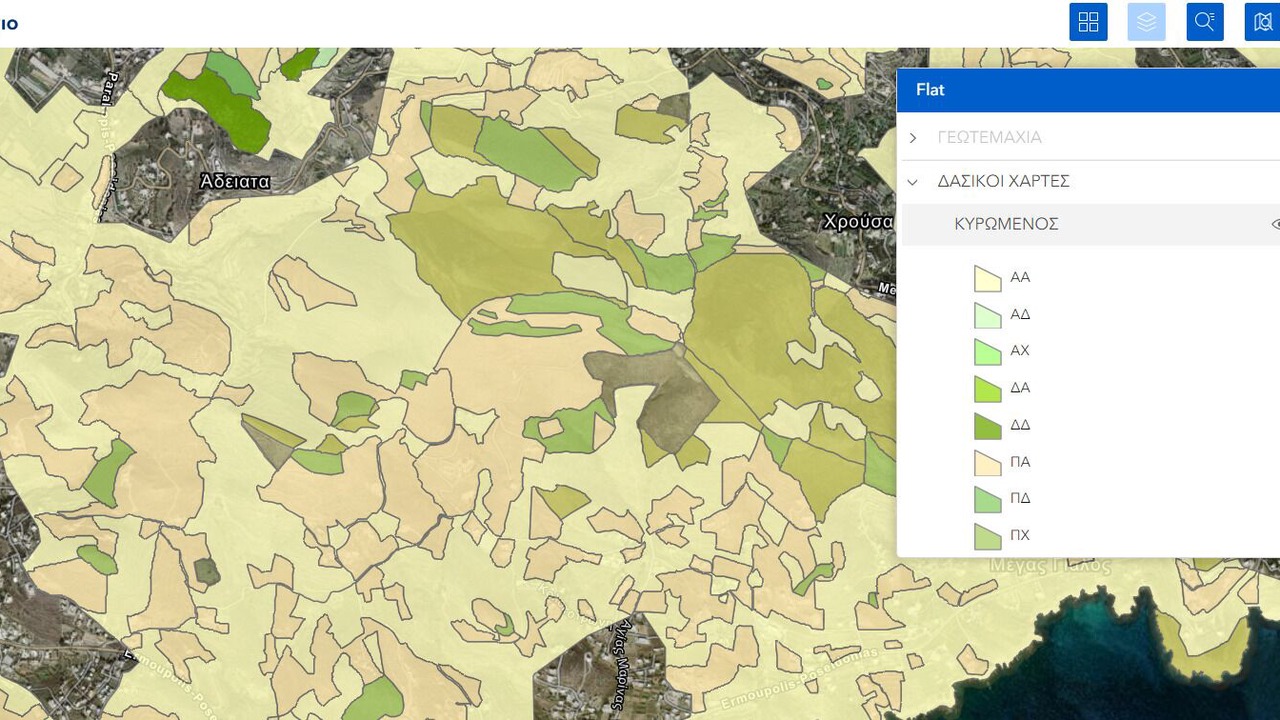This screenshot has height=720, width=1280.
Task: Expand the ΓΕΩΤΕΜΑΧΙΑ layer group
Action: (913, 138)
